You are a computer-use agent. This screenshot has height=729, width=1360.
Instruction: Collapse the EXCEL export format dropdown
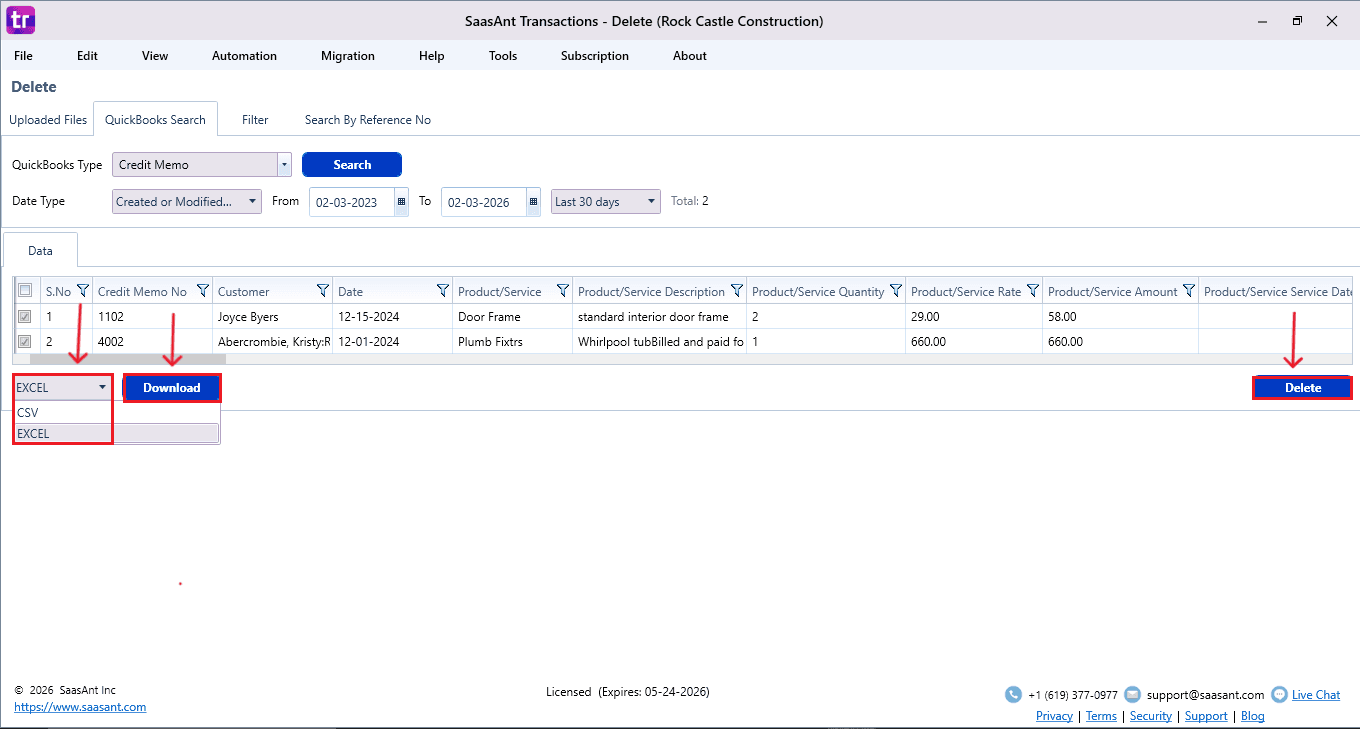pyautogui.click(x=102, y=388)
